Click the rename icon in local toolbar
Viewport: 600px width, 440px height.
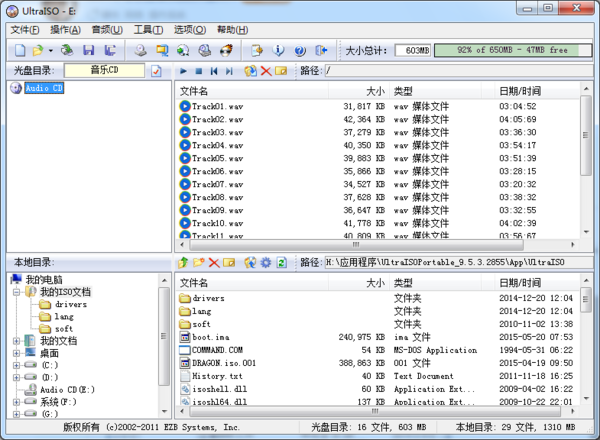(229, 262)
